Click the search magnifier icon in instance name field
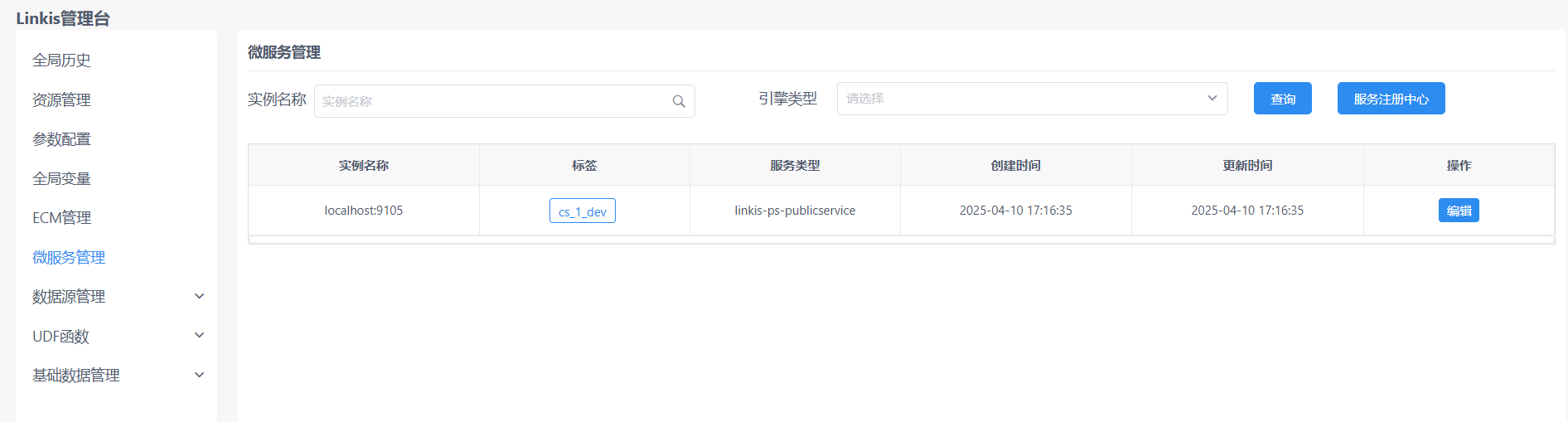 point(678,101)
